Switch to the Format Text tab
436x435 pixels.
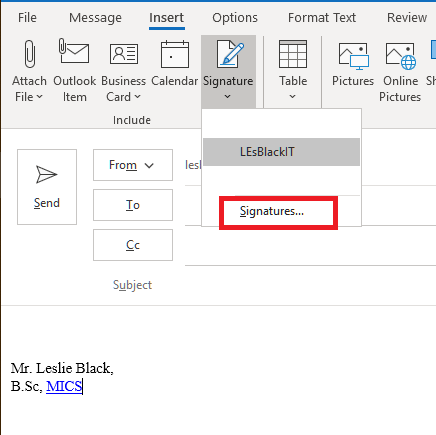pos(322,18)
